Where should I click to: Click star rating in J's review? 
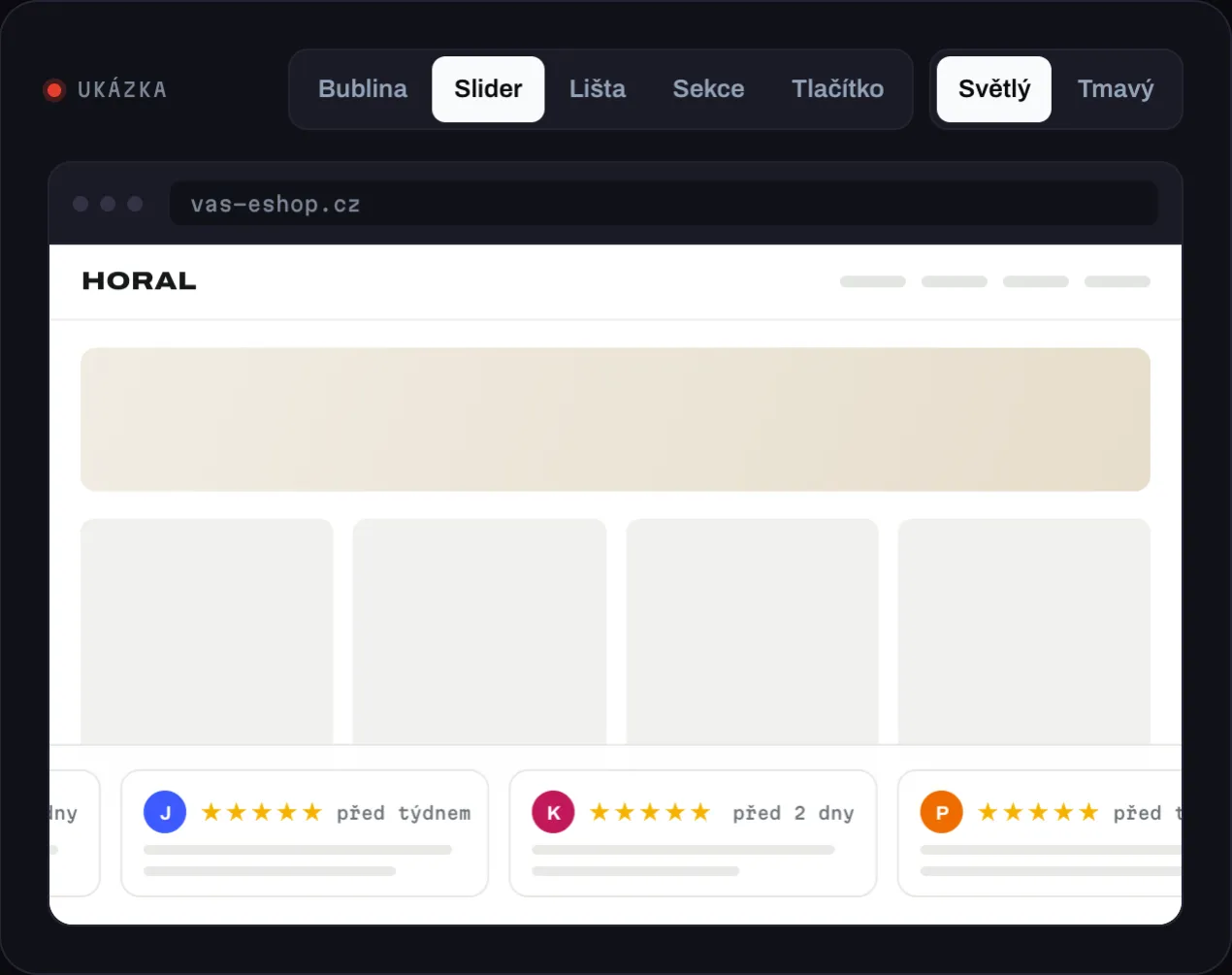click(x=261, y=812)
